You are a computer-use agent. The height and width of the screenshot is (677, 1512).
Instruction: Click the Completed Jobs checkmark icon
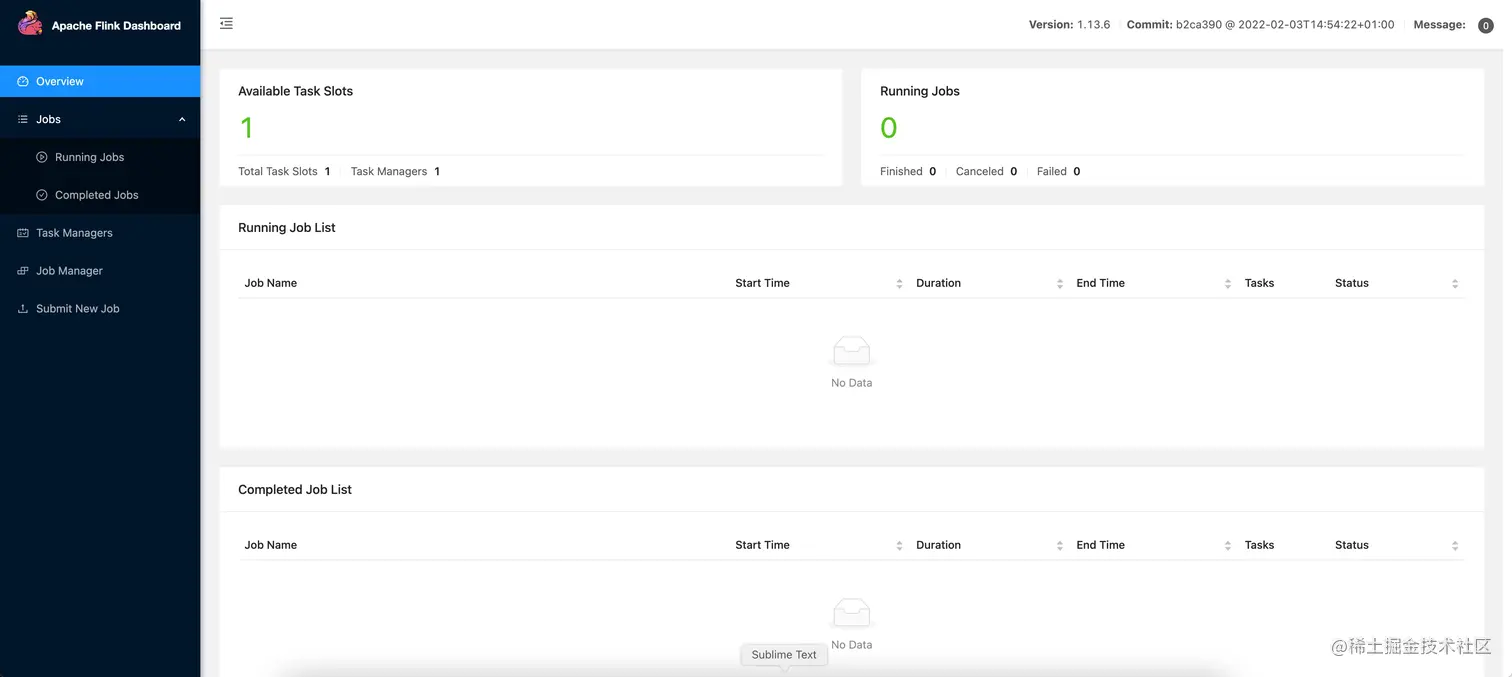pyautogui.click(x=42, y=195)
